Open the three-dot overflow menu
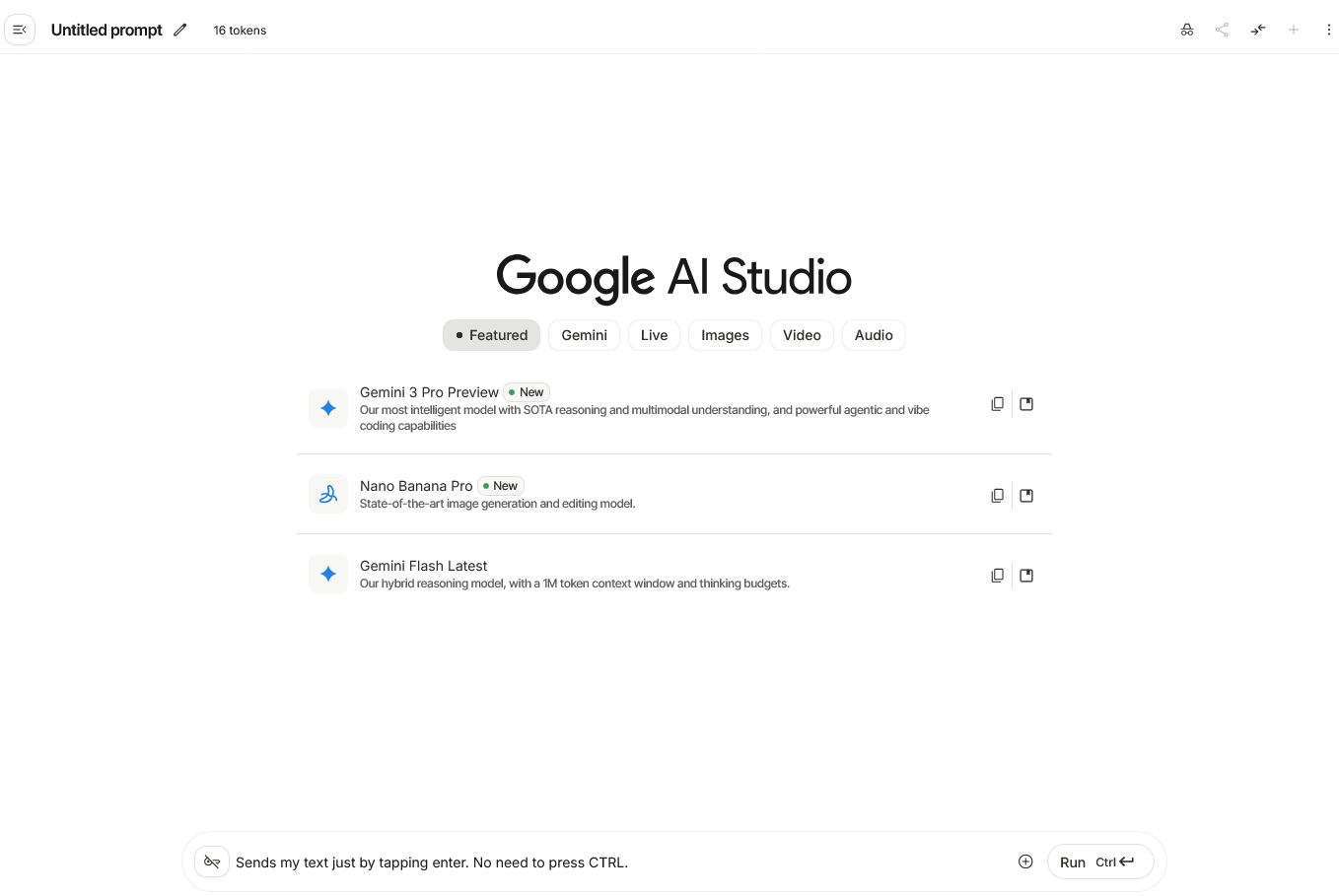1339x896 pixels. [1329, 30]
